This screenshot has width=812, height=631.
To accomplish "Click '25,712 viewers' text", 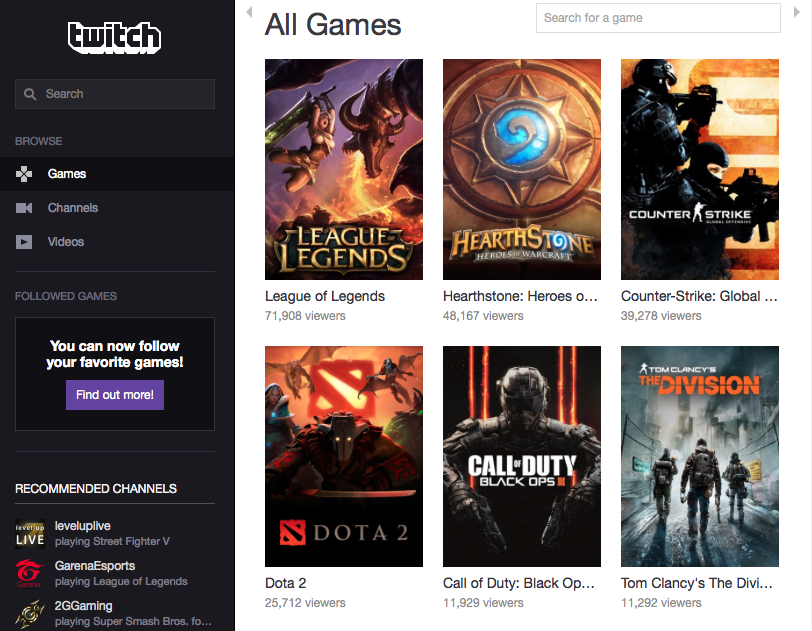I will click(305, 603).
